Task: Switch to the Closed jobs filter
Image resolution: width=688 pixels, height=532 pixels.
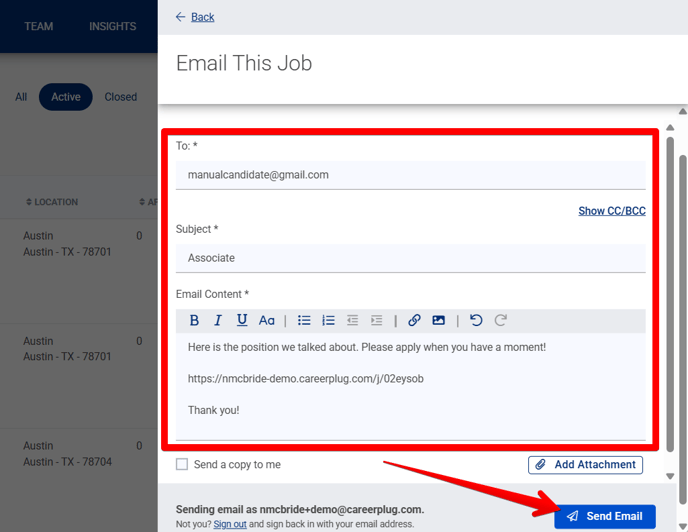Action: [x=121, y=97]
